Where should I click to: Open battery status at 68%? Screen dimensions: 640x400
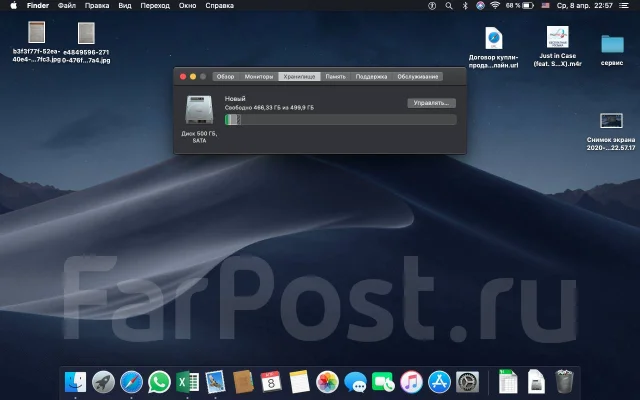point(519,6)
